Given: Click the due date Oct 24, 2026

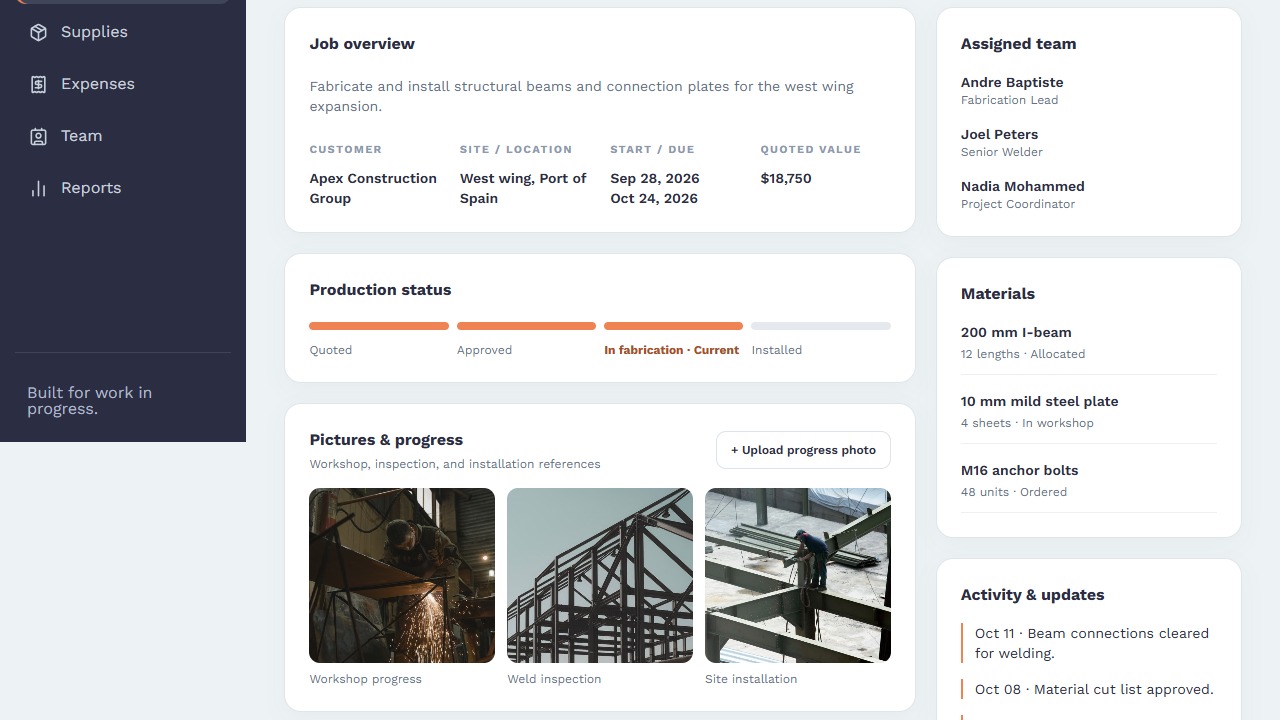Looking at the screenshot, I should pyautogui.click(x=654, y=198).
